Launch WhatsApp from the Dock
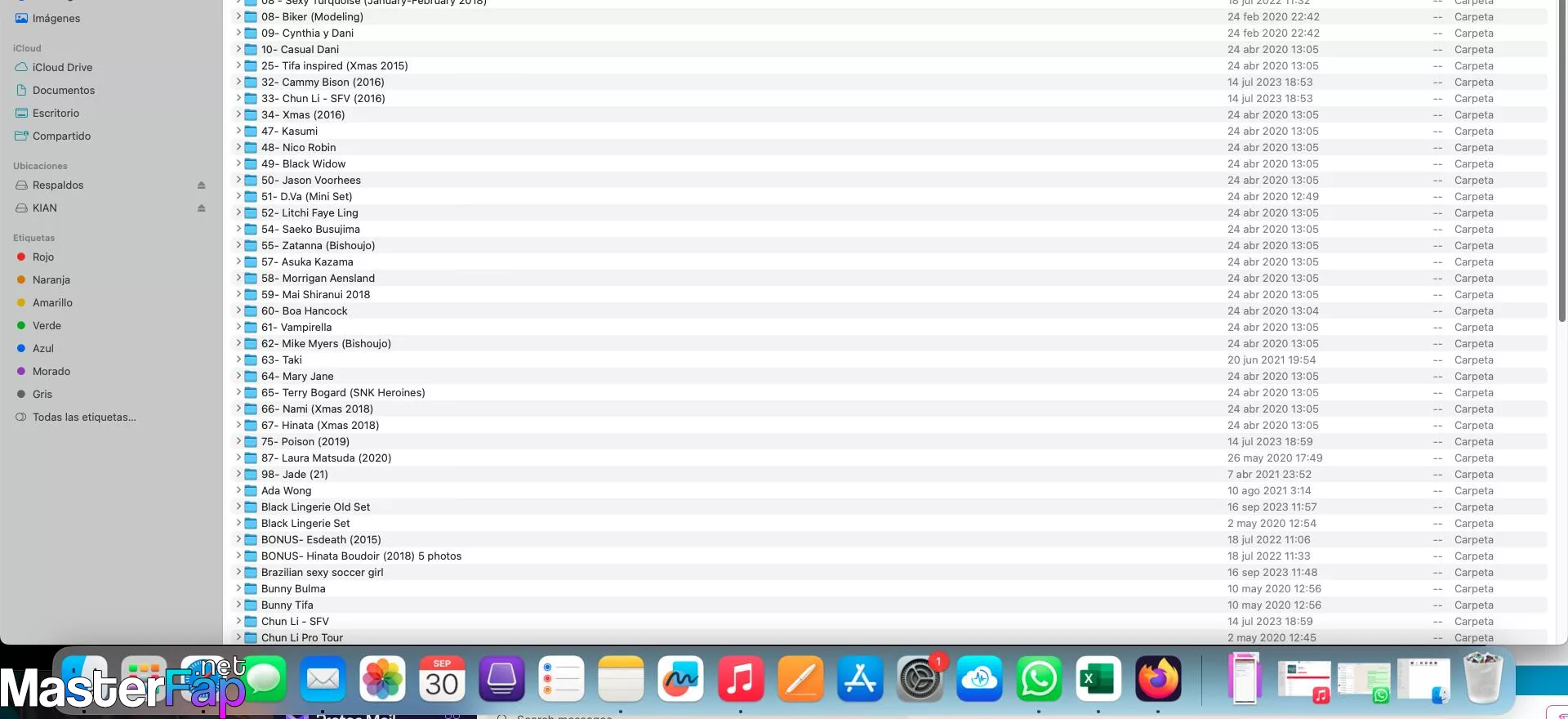Image resolution: width=1568 pixels, height=719 pixels. [1039, 679]
